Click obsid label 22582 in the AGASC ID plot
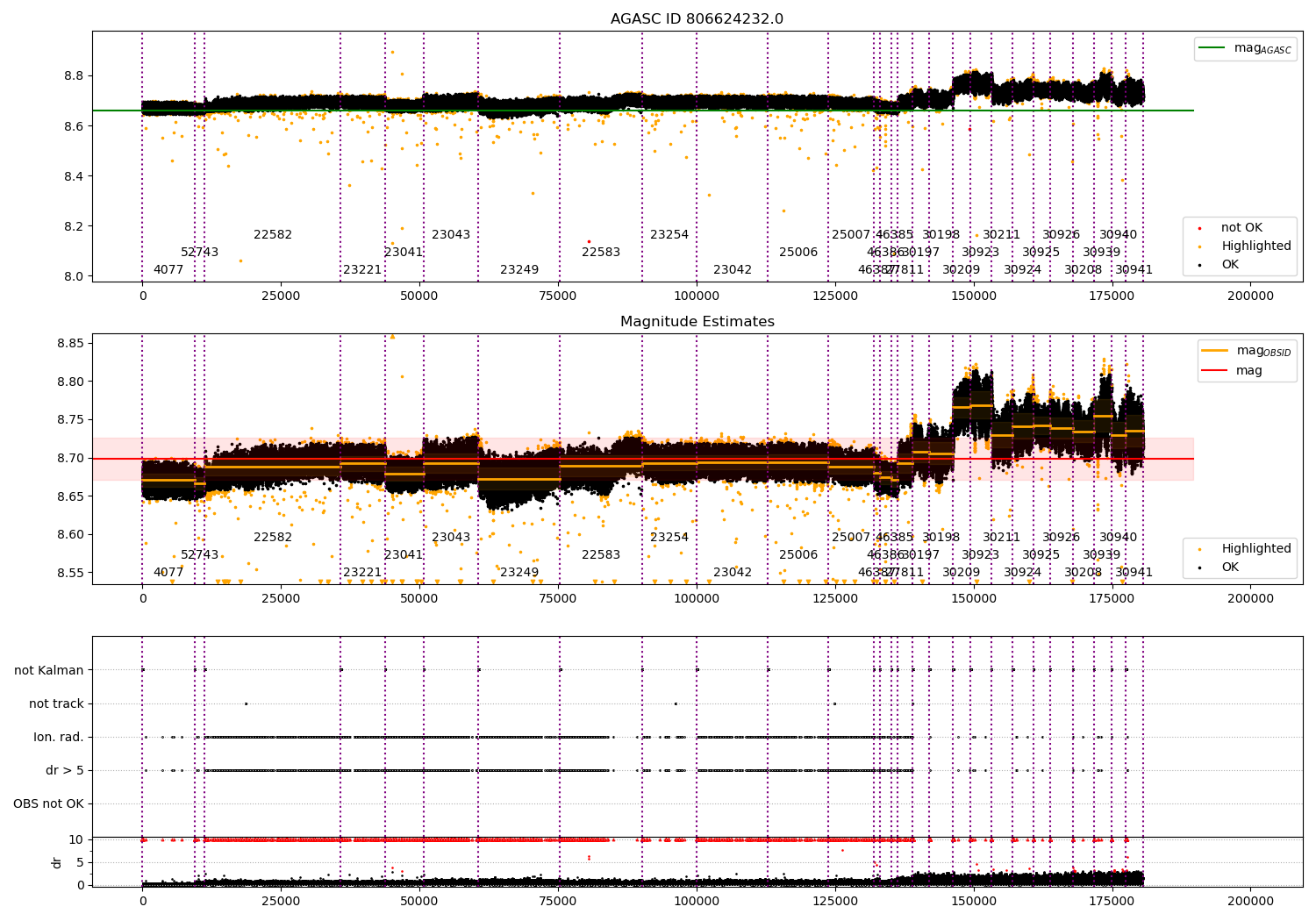Image resolution: width=1316 pixels, height=921 pixels. tap(273, 235)
